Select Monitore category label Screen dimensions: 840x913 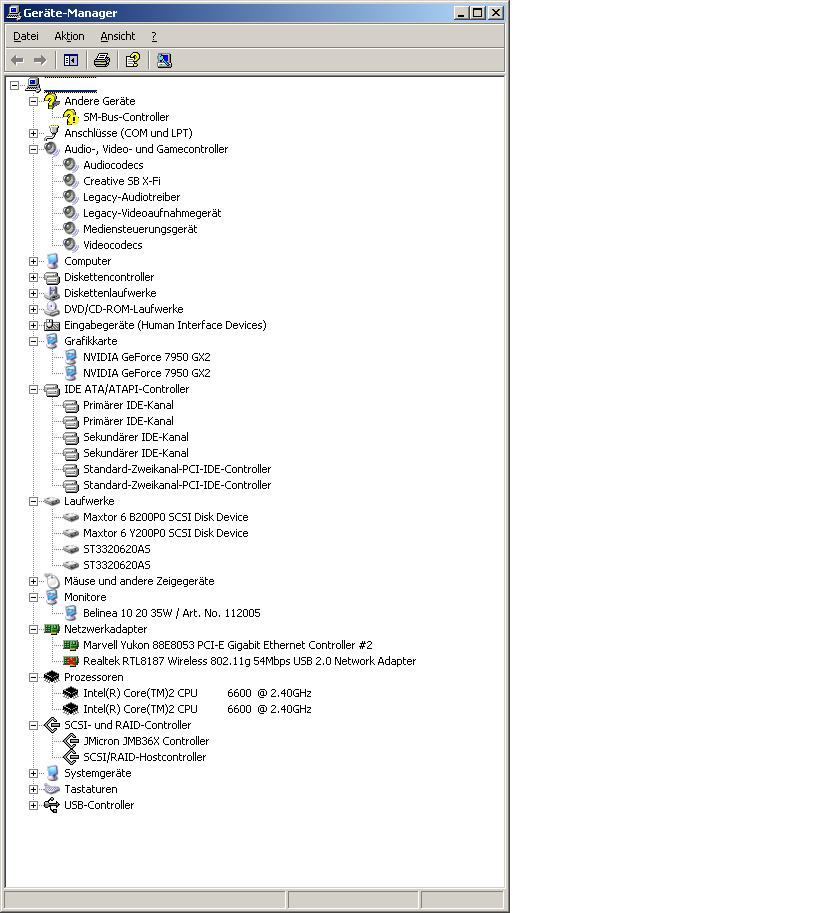(x=85, y=597)
